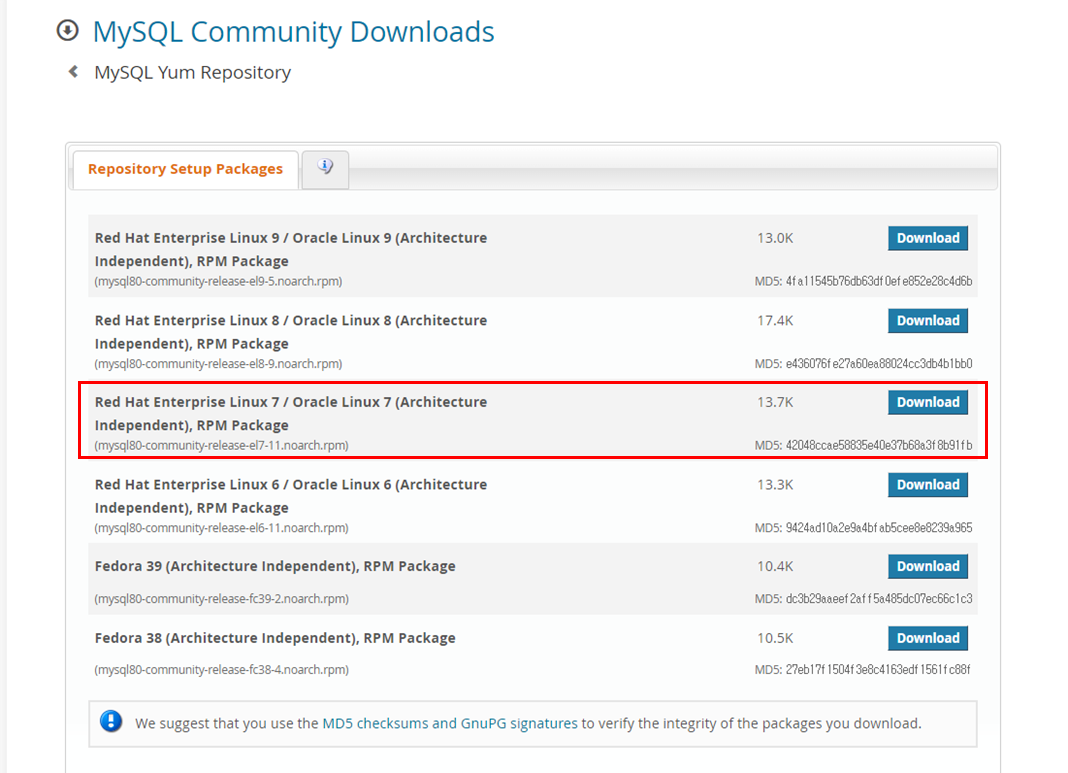Viewport: 1068px width, 773px height.
Task: Click the 13.0K size value
Action: tap(775, 238)
